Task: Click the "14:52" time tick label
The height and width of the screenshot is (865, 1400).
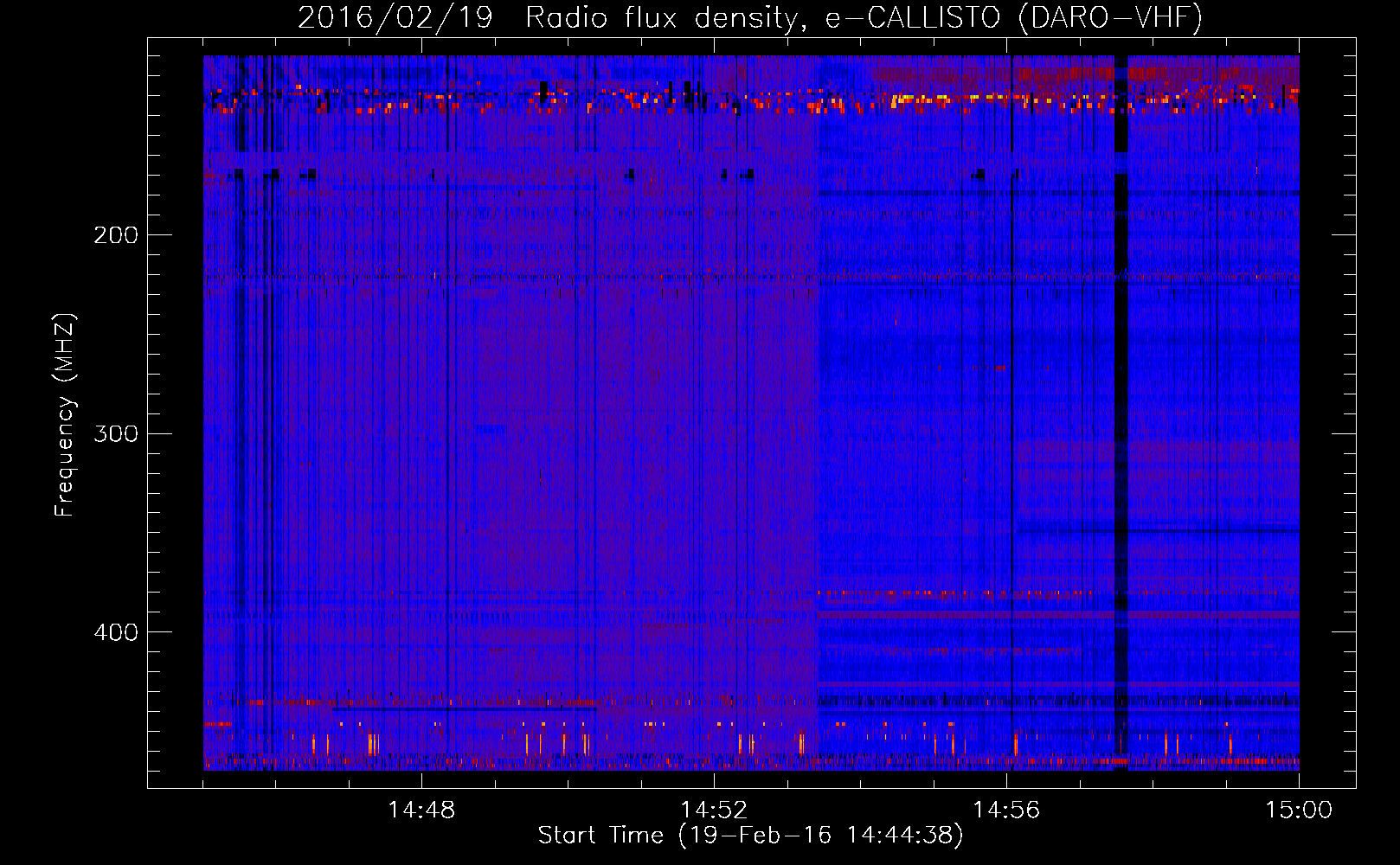Action: [714, 811]
